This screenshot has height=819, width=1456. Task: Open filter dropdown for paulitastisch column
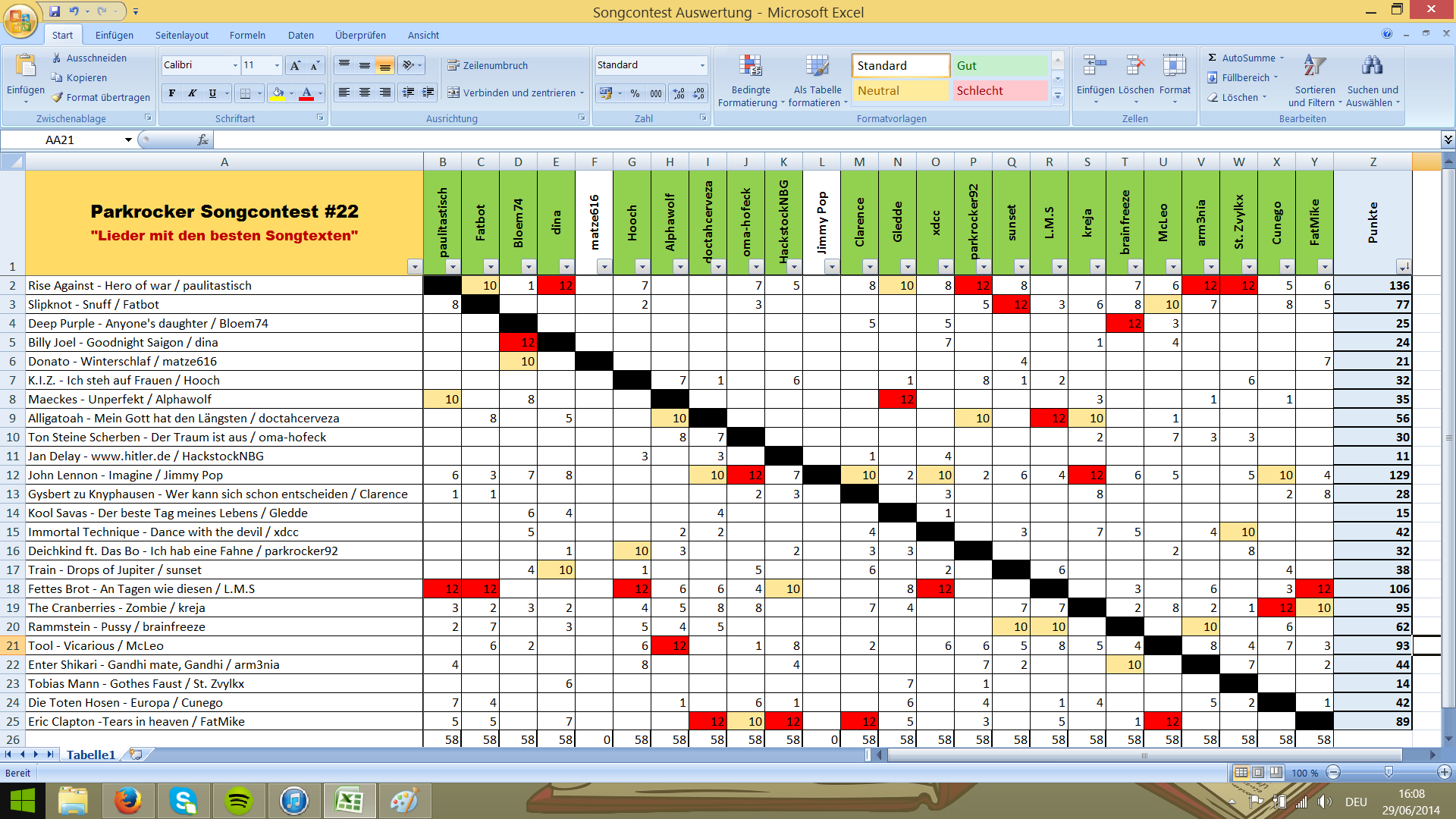(x=453, y=266)
